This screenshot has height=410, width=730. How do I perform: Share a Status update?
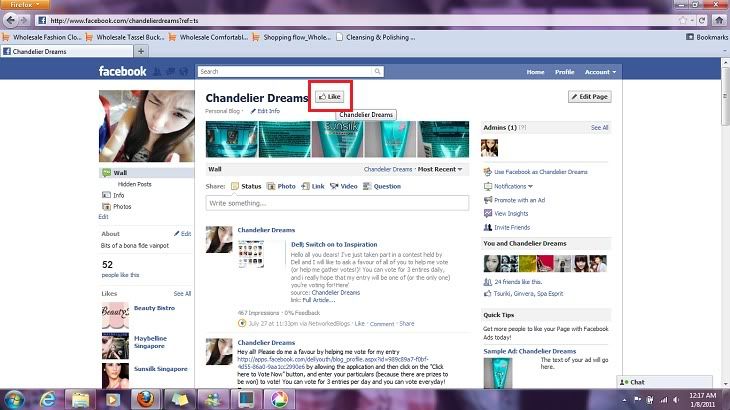246,186
